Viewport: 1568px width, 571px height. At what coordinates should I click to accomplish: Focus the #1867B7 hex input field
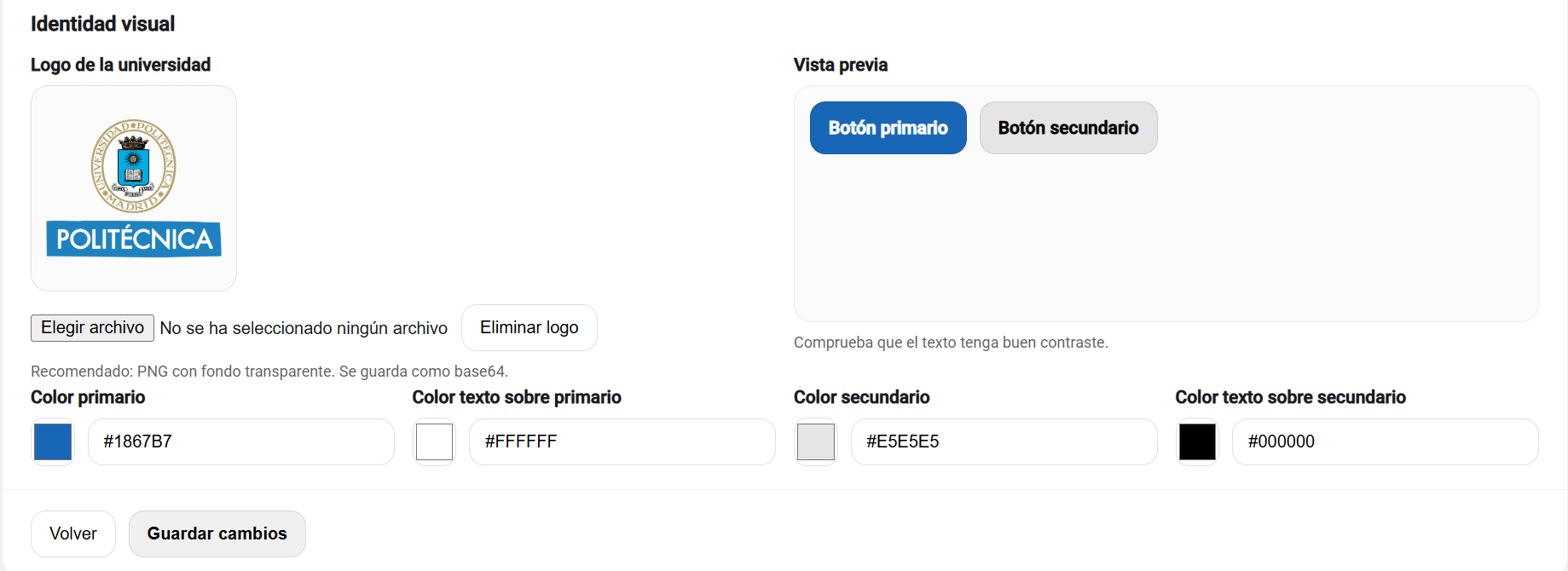click(x=240, y=442)
